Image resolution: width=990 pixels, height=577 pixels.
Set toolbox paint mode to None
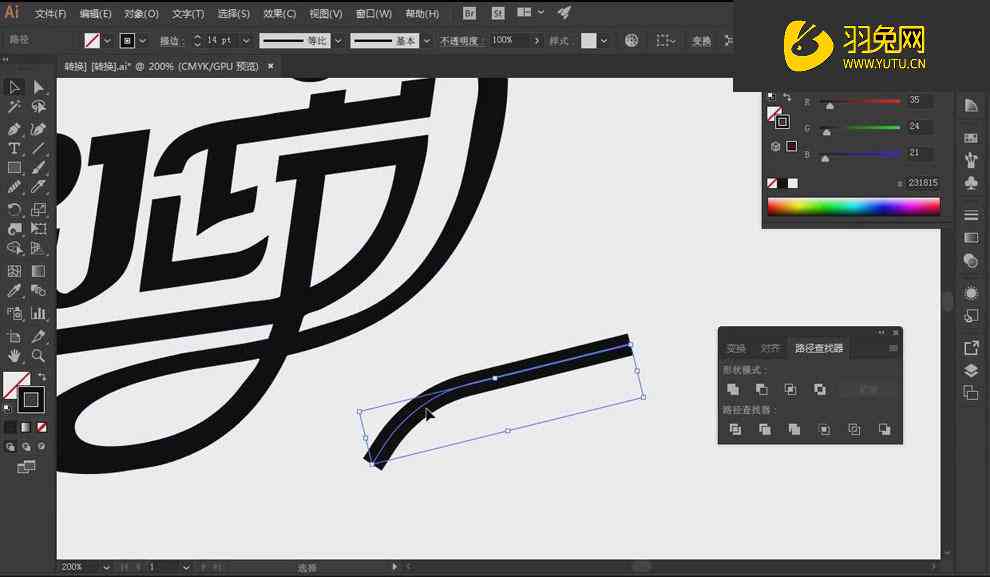click(41, 427)
